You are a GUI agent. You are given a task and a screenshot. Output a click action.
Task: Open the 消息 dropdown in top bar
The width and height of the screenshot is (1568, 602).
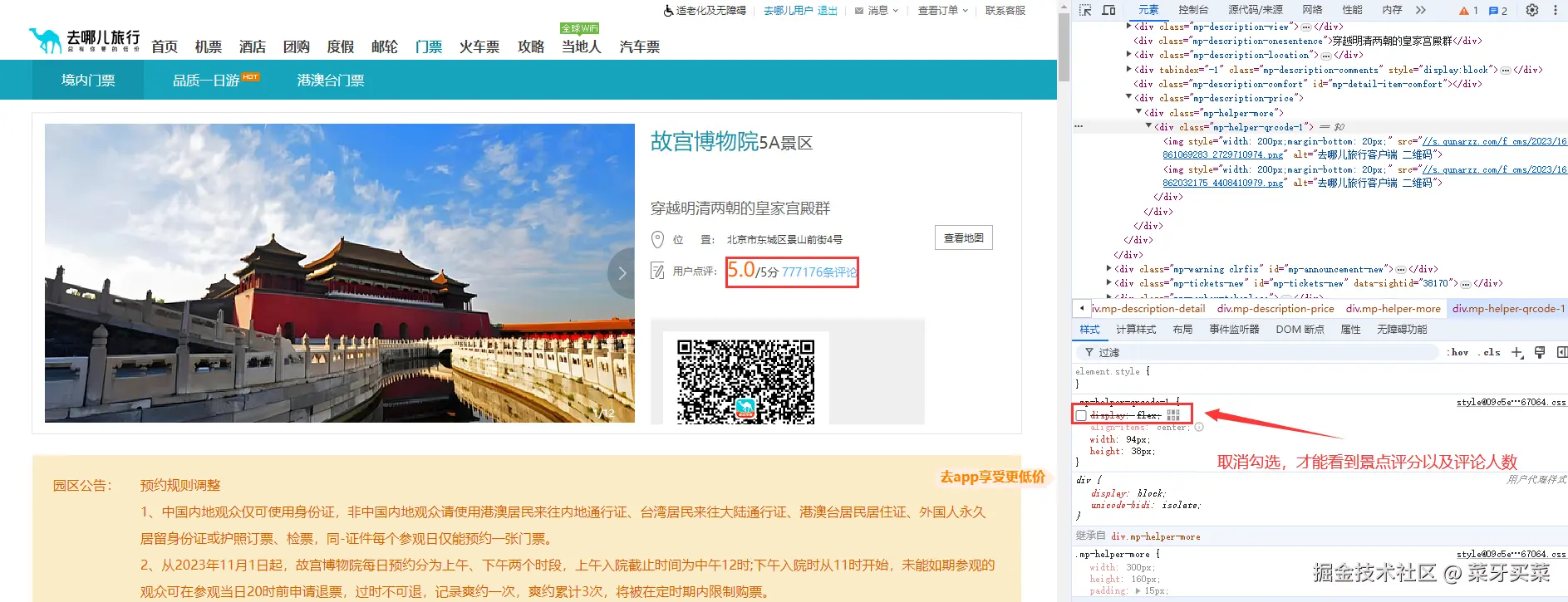tap(877, 11)
